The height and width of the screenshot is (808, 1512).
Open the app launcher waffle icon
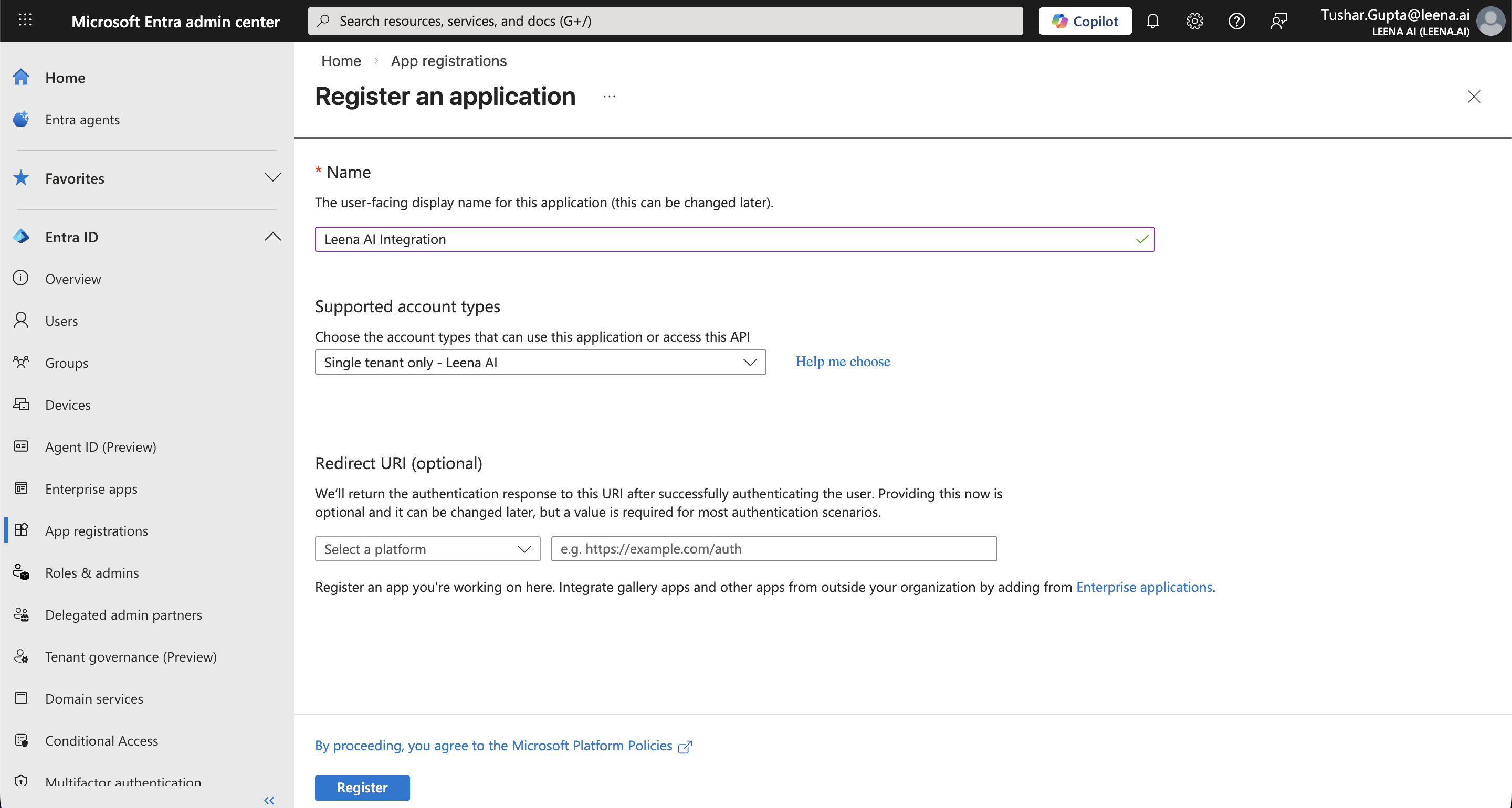[x=25, y=20]
